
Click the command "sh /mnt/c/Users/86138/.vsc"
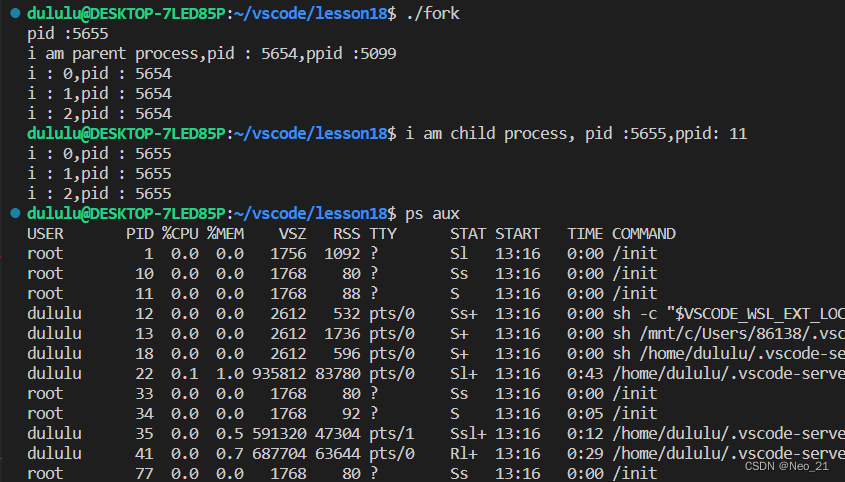[x=729, y=333]
